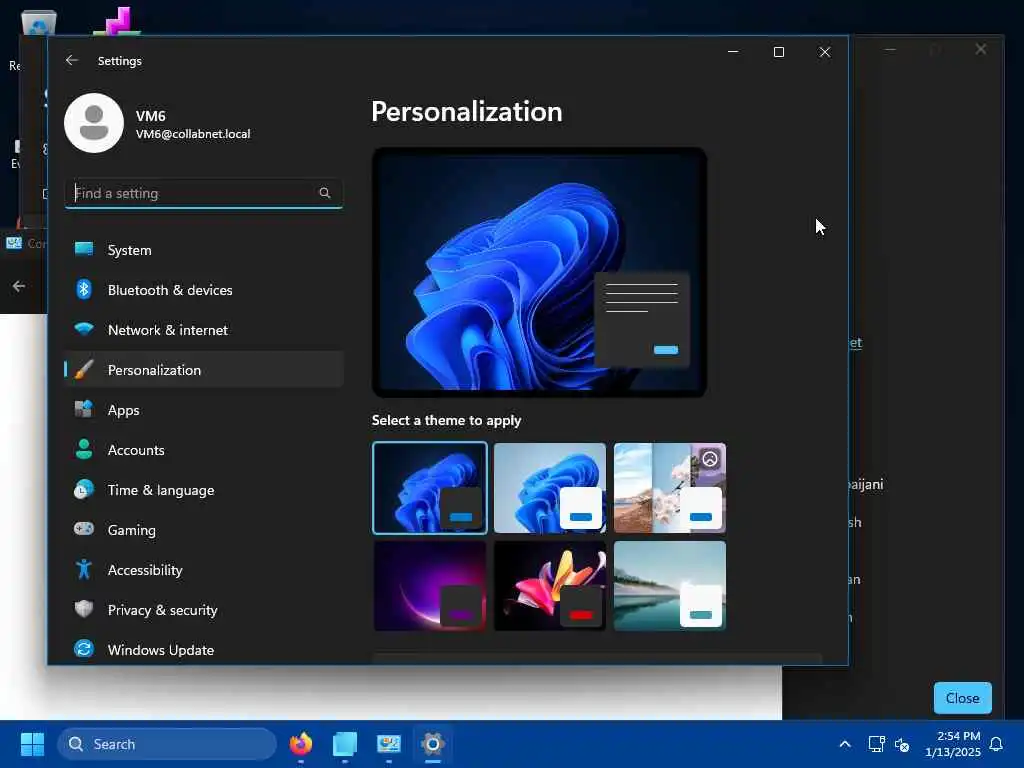The width and height of the screenshot is (1024, 768).
Task: Open the blue files app on taskbar
Action: coord(345,744)
